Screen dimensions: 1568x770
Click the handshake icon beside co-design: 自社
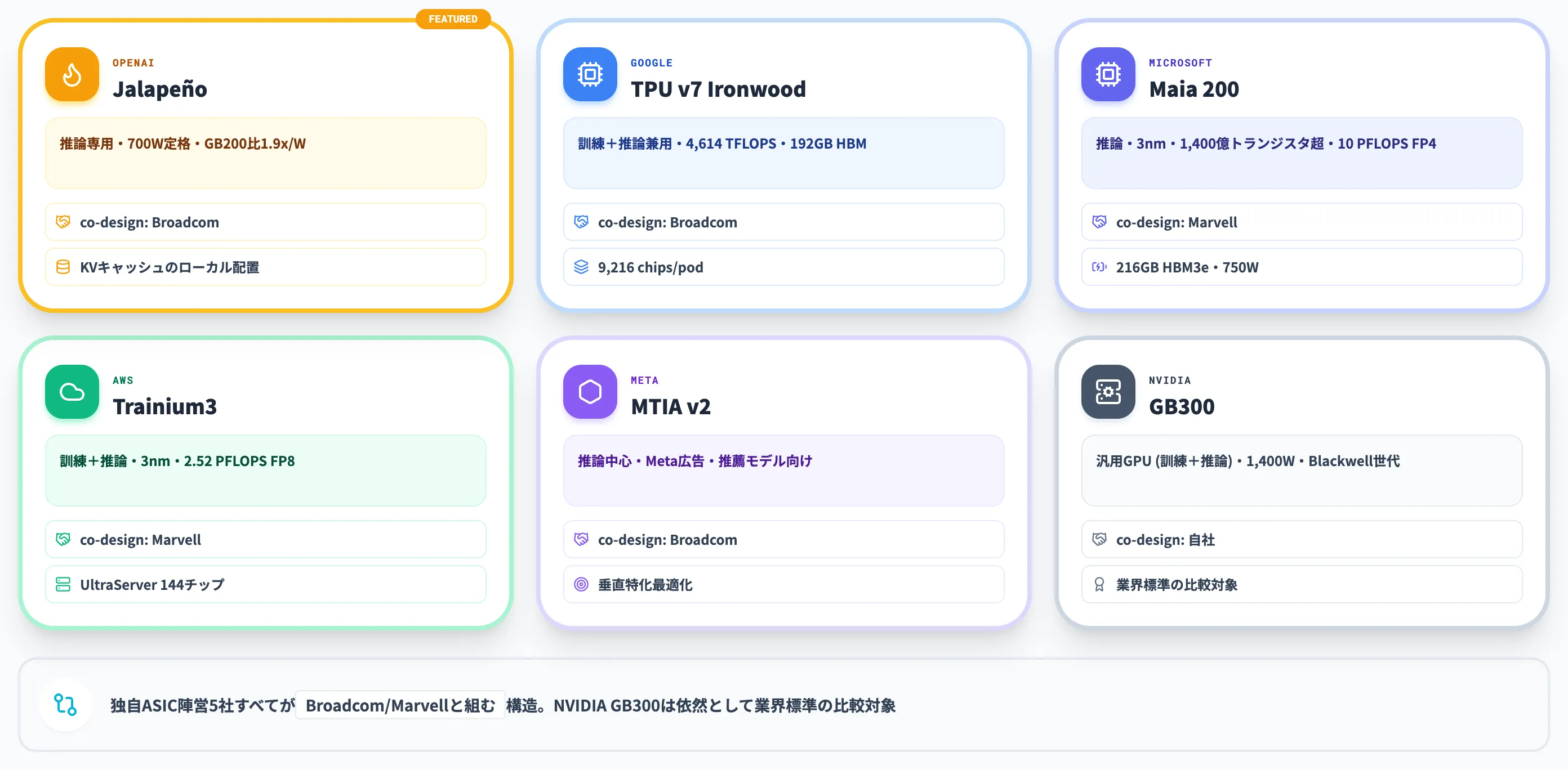1099,539
